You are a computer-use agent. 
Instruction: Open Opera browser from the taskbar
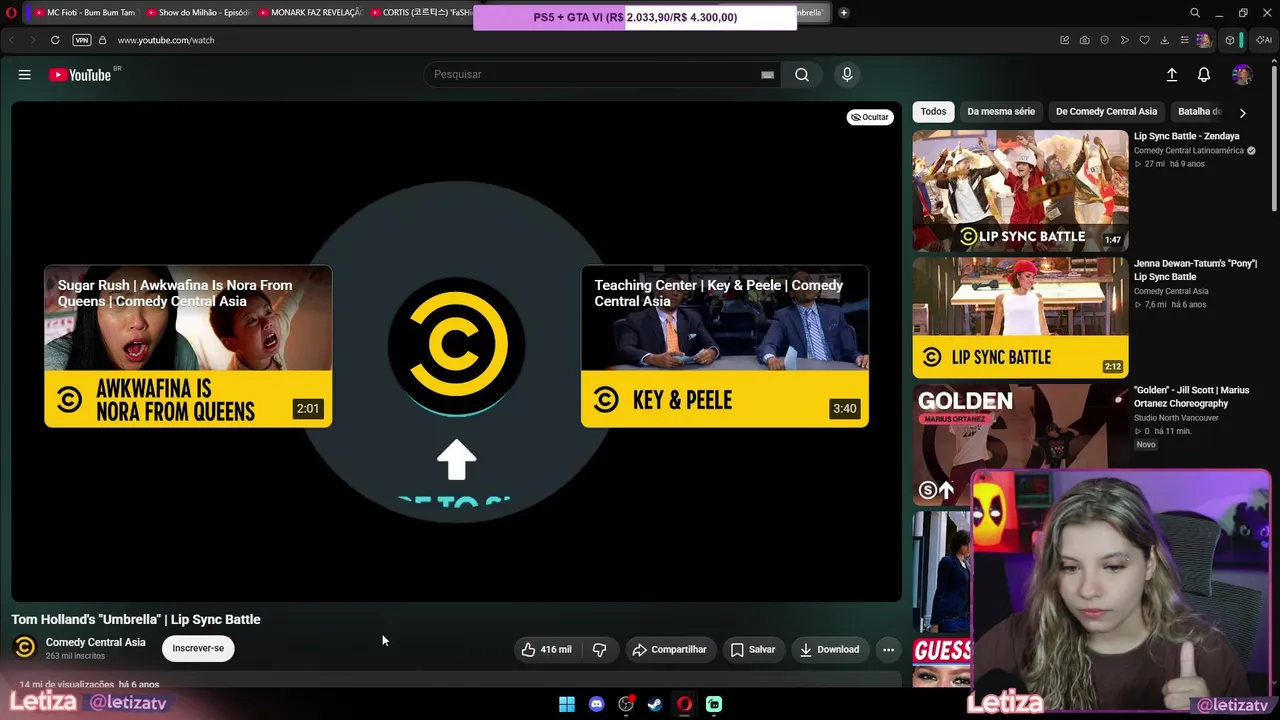pos(685,704)
